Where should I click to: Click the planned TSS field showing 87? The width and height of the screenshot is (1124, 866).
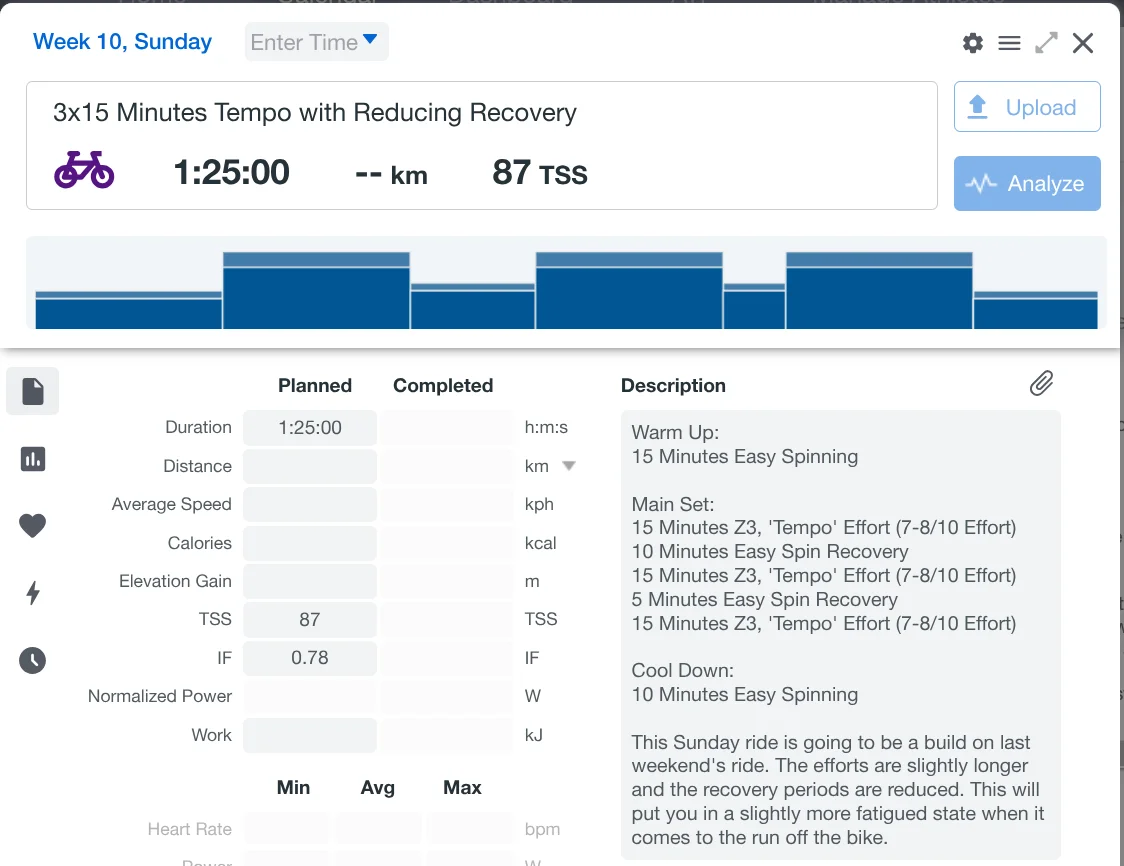tap(310, 620)
